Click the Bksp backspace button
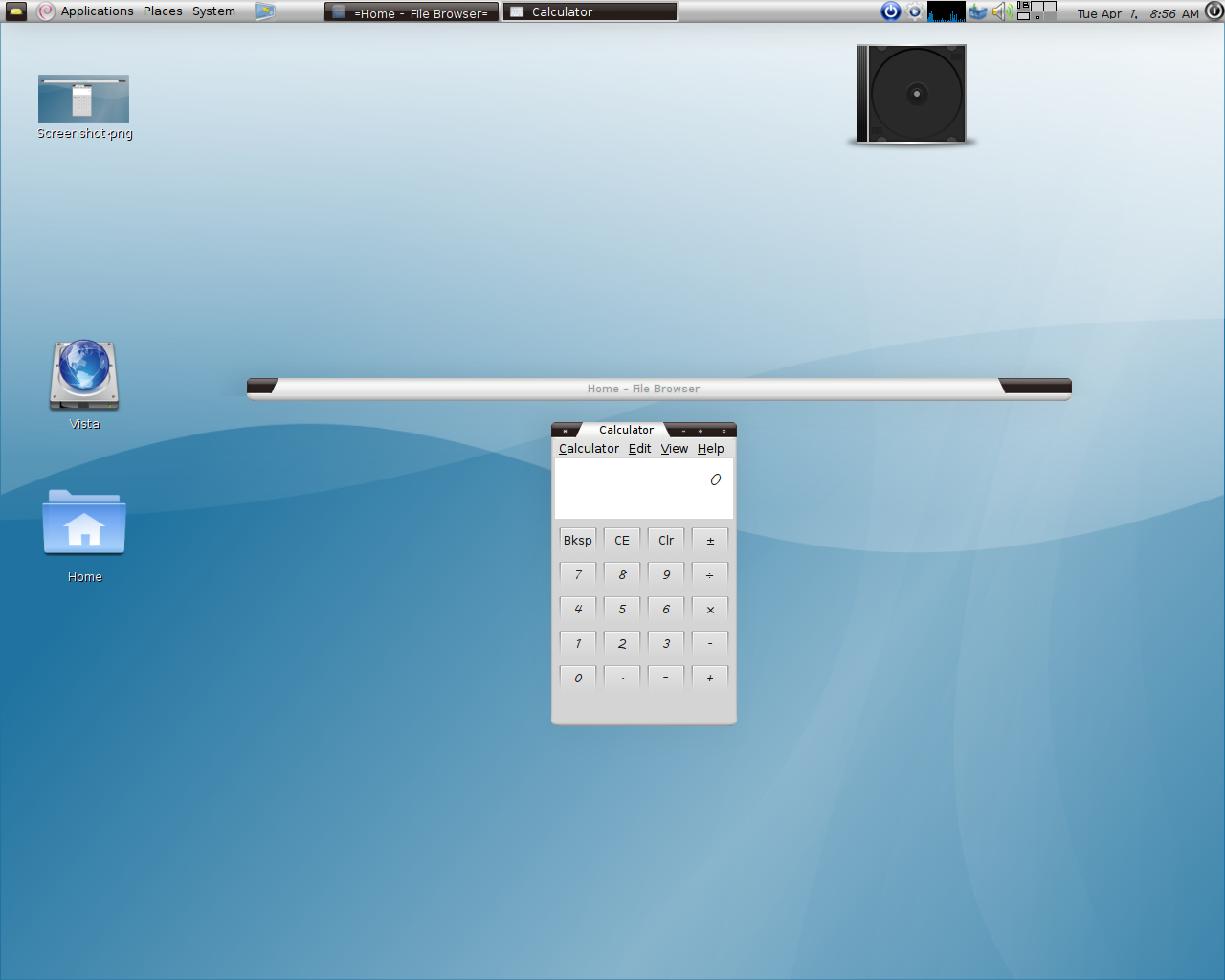 coord(578,541)
